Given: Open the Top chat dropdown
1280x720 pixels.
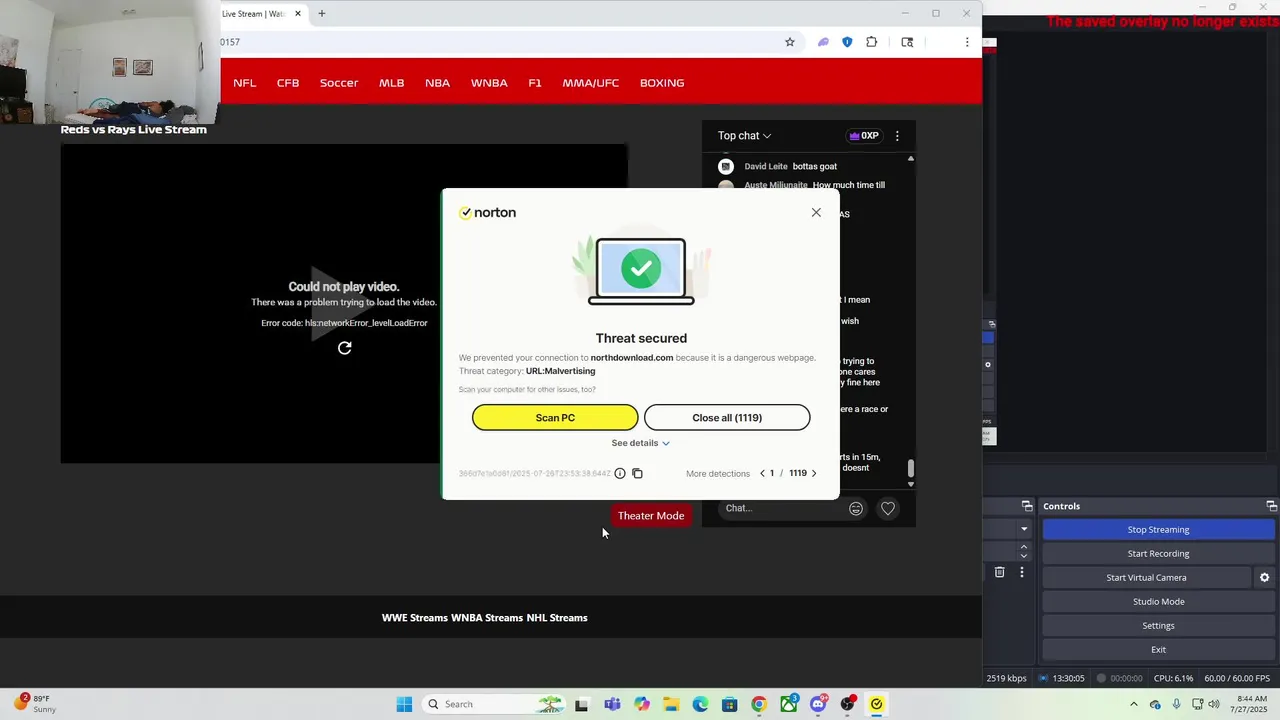Looking at the screenshot, I should 744,136.
